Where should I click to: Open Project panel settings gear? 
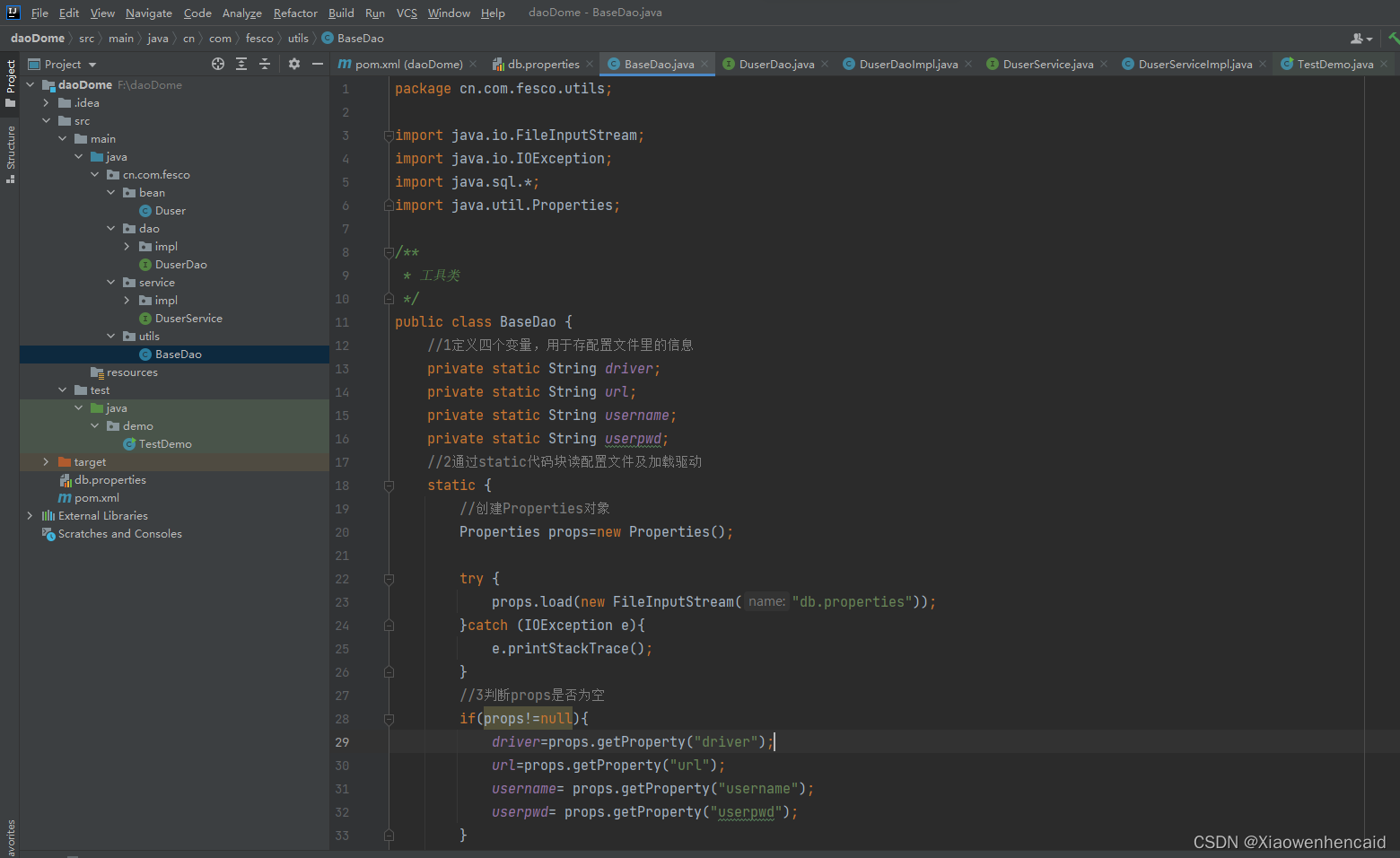click(x=293, y=64)
